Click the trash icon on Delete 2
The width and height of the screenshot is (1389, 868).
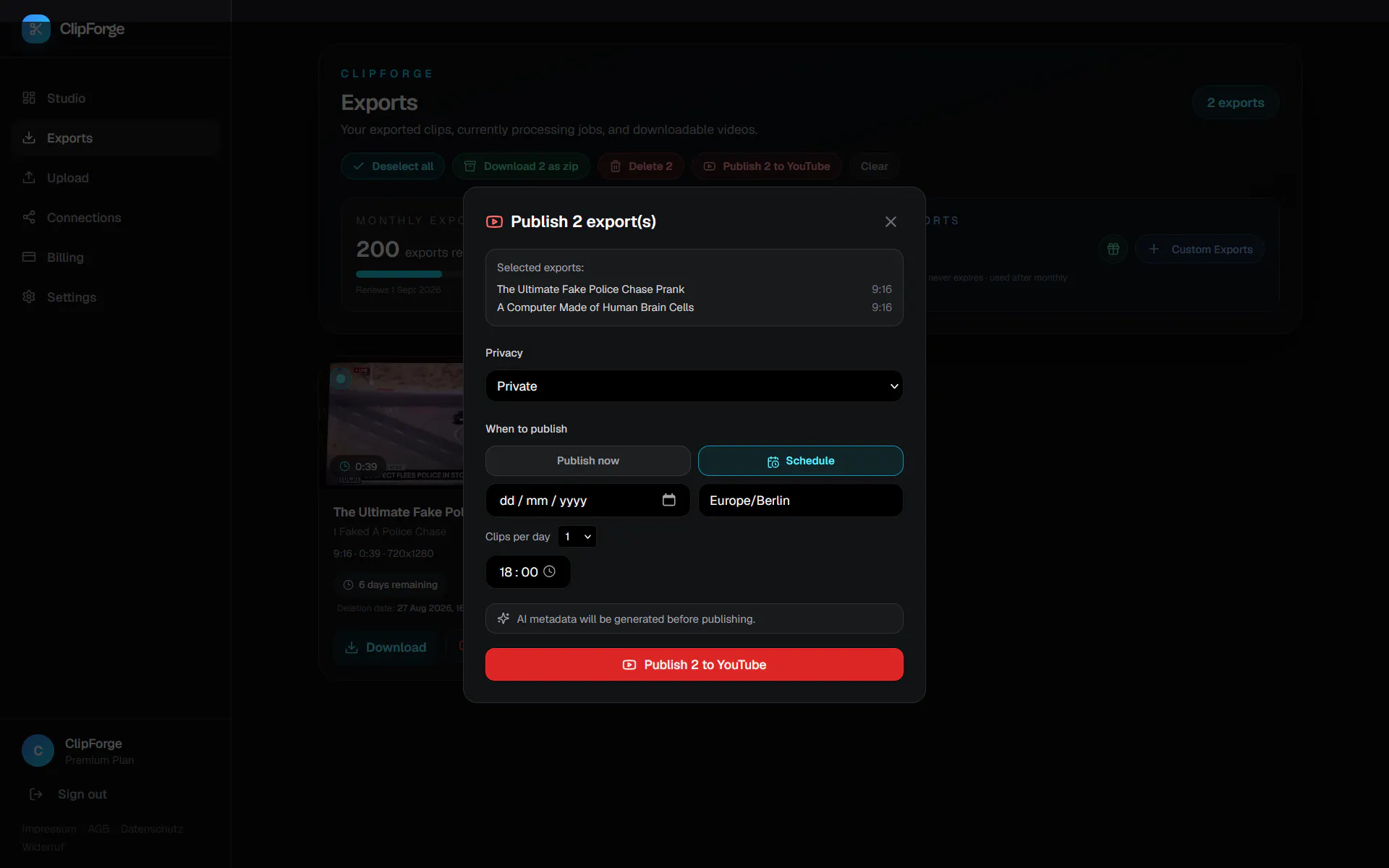pos(616,166)
